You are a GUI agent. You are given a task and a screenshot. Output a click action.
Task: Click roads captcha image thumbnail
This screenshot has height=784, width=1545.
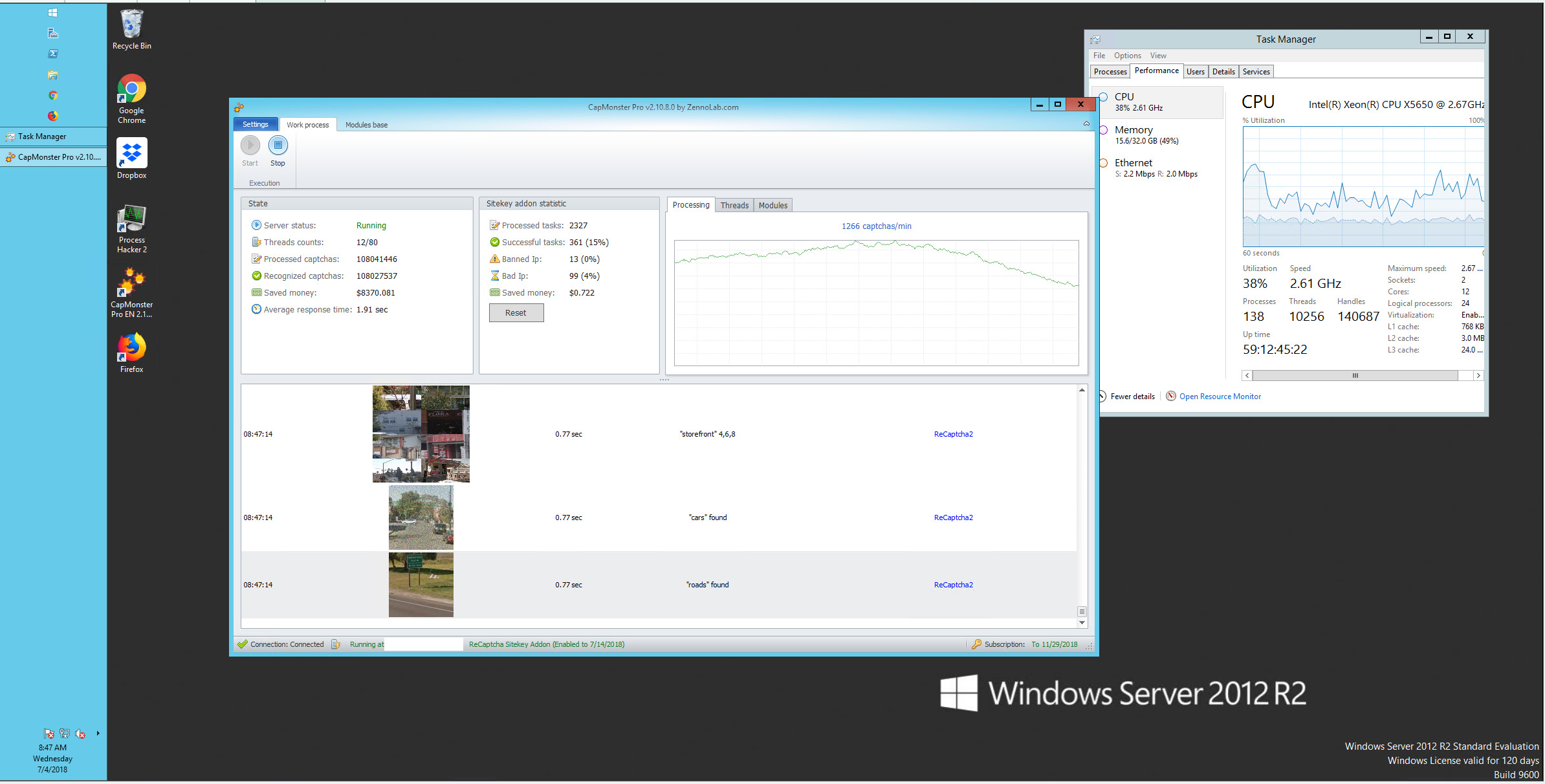pyautogui.click(x=421, y=585)
